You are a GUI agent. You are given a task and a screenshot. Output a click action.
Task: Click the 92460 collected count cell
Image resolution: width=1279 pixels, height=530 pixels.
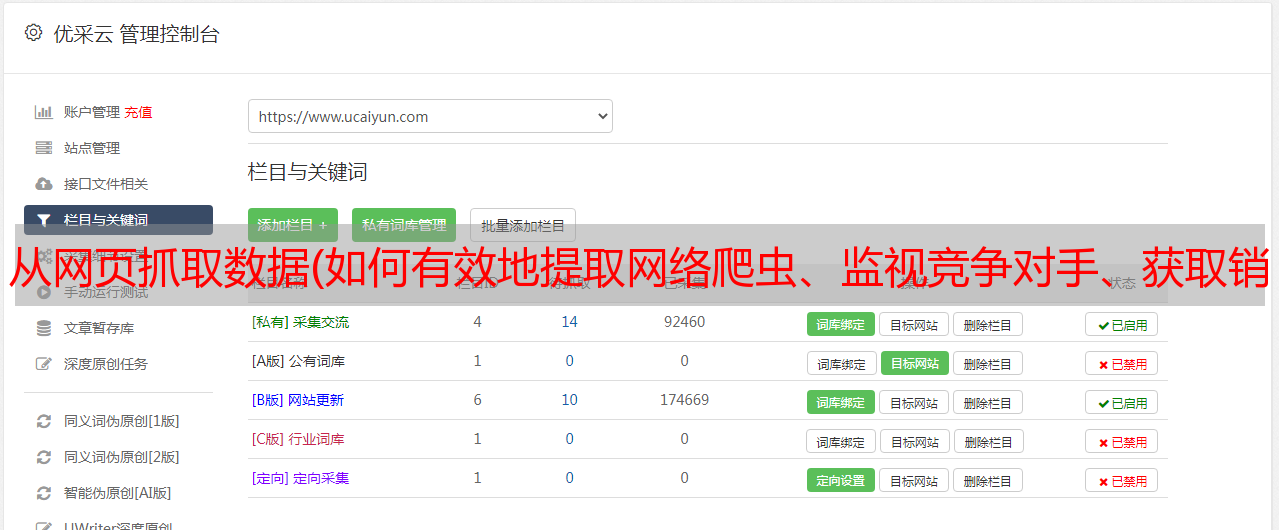[684, 322]
